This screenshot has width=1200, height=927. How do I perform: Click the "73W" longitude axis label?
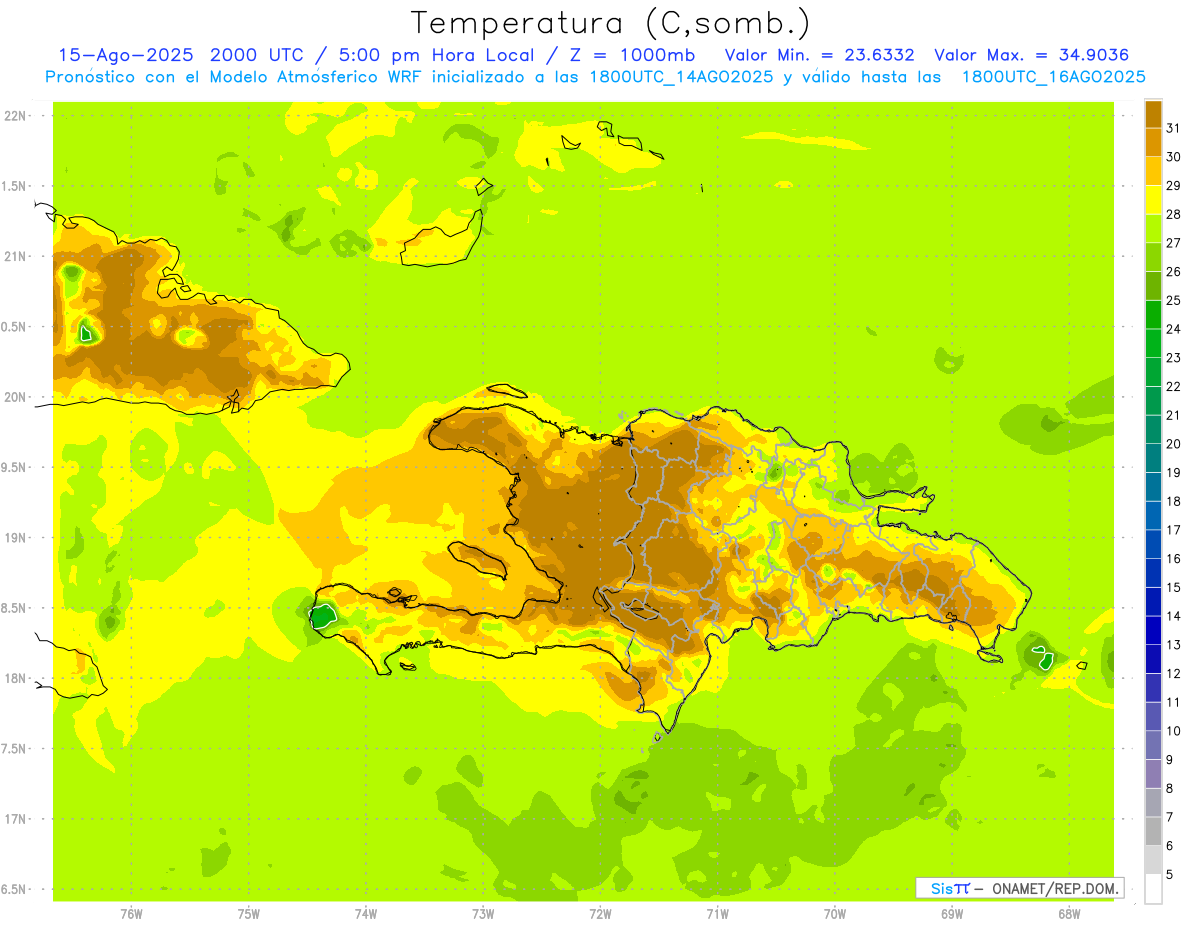[483, 913]
